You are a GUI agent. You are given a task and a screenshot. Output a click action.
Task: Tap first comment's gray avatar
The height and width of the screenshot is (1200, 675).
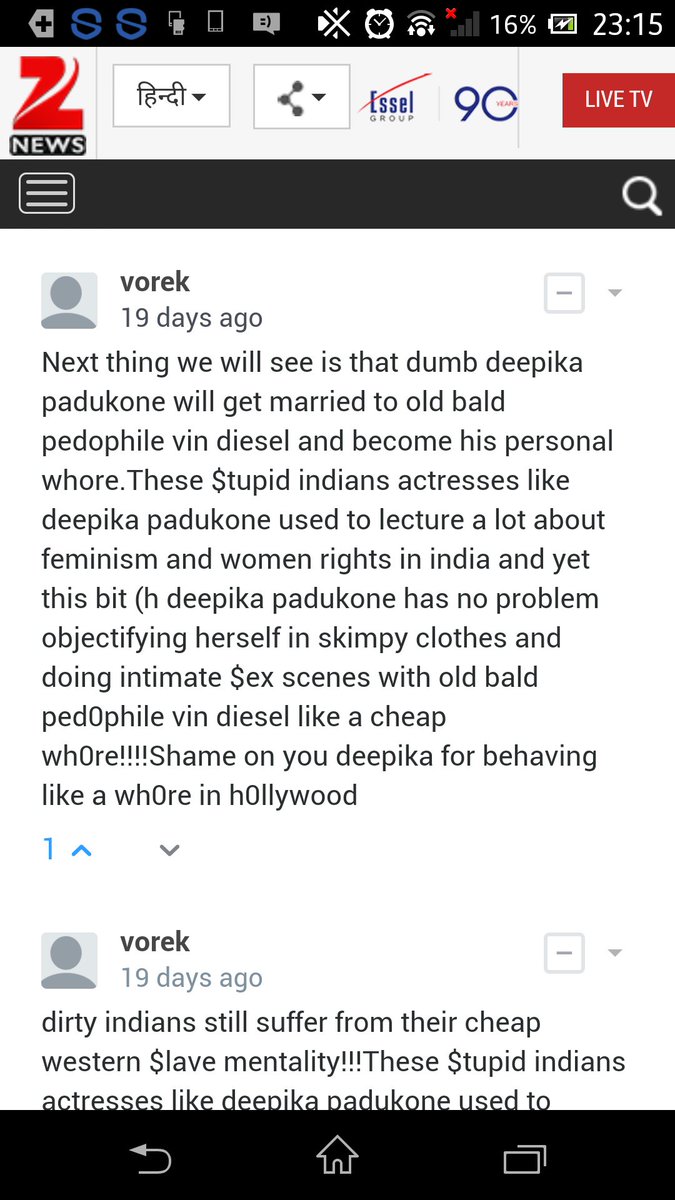[x=69, y=300]
